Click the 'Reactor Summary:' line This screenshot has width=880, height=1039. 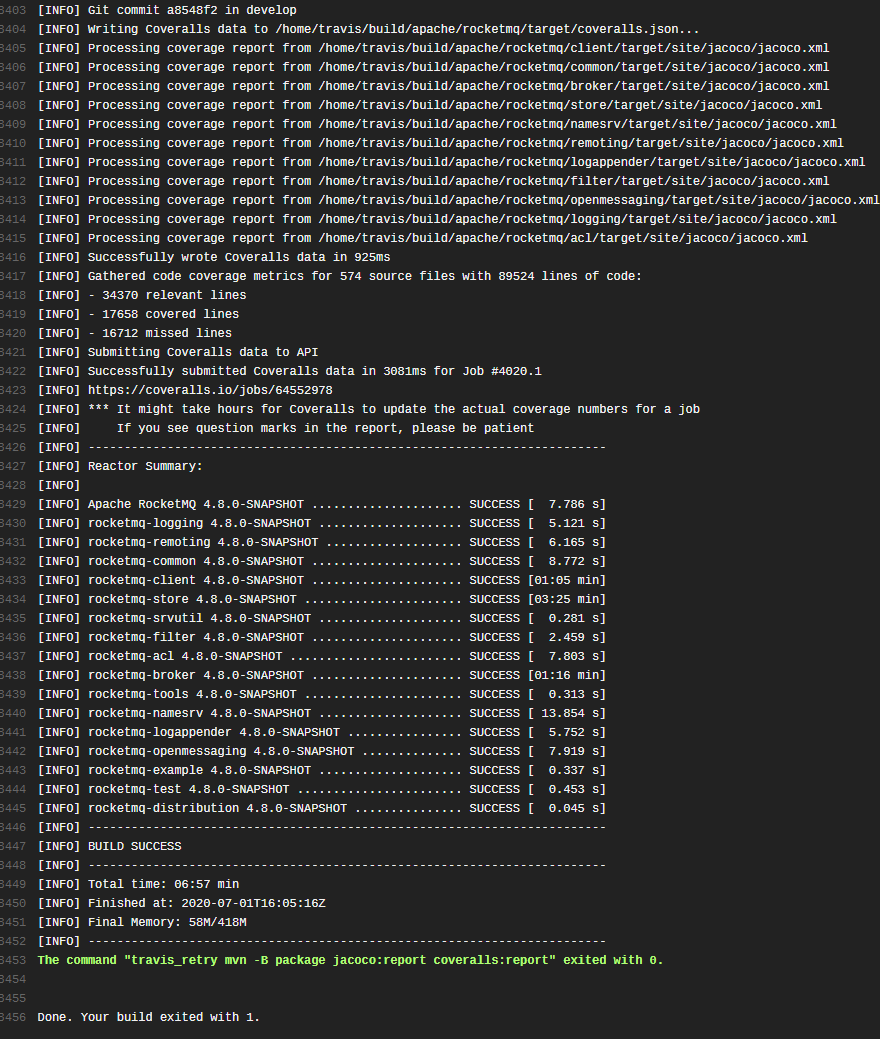coord(120,466)
